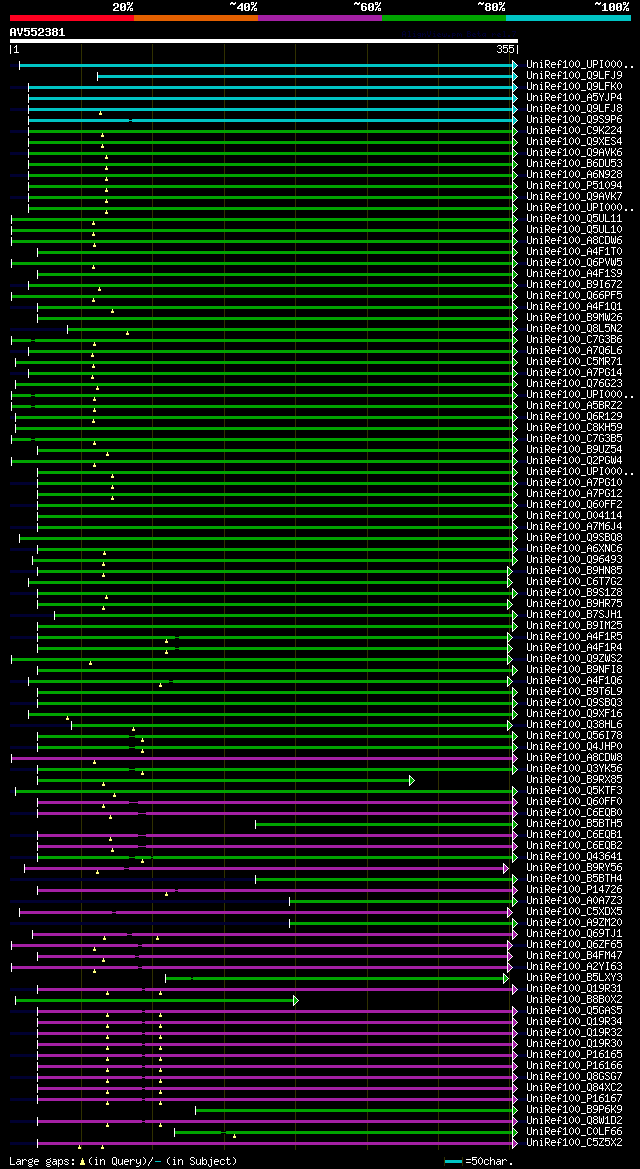This screenshot has height=1169, width=640.
Task: Open the UniRef100_C9K224 hit
Action: [574, 130]
